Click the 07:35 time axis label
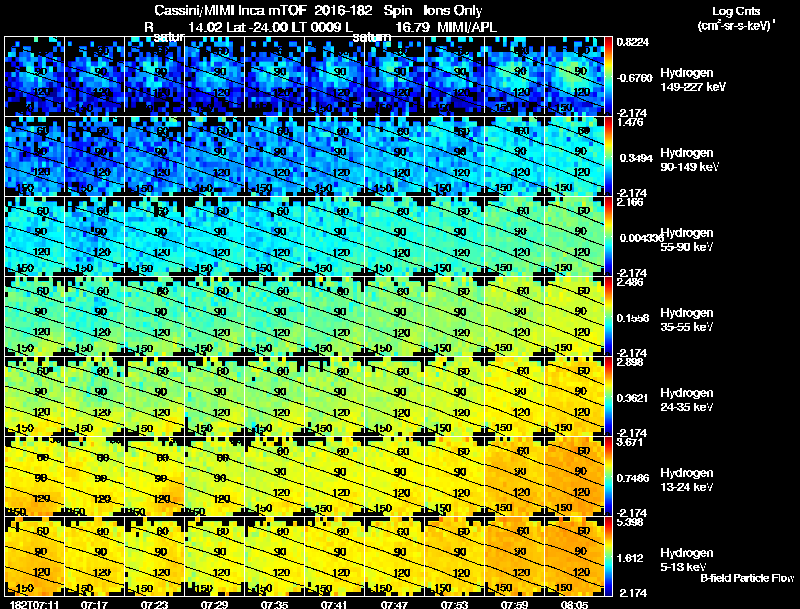Viewport: 800px width, 609px height. click(274, 604)
